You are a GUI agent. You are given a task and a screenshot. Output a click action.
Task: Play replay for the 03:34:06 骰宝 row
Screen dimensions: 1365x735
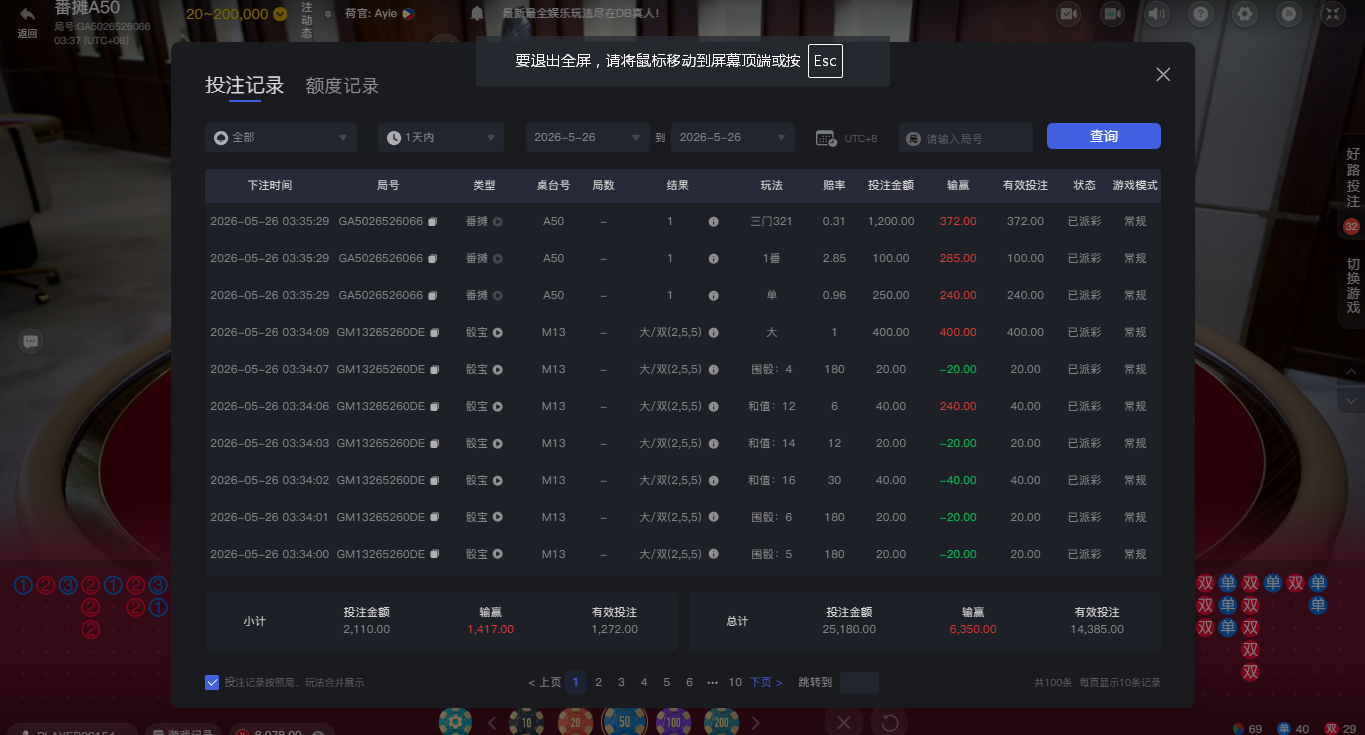498,406
